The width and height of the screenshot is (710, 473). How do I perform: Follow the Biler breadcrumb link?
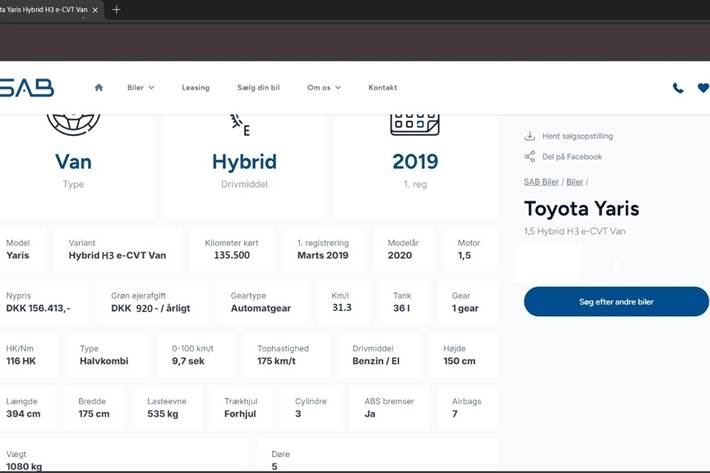click(x=575, y=182)
